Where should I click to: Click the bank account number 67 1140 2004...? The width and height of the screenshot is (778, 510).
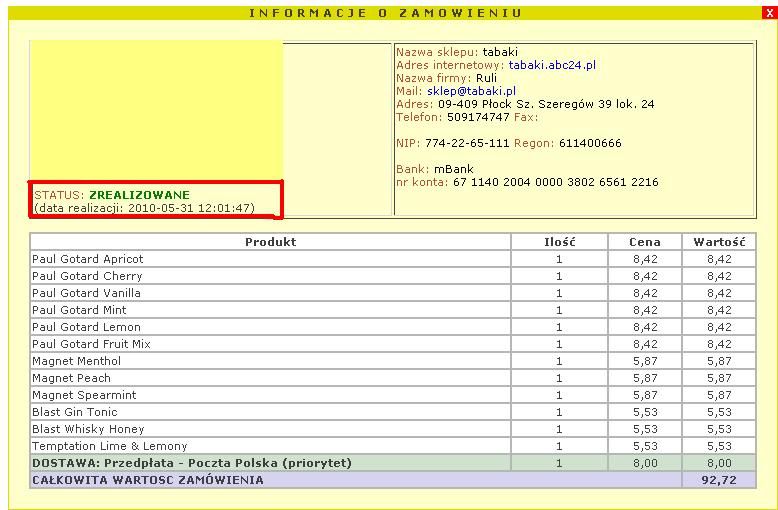(x=556, y=182)
